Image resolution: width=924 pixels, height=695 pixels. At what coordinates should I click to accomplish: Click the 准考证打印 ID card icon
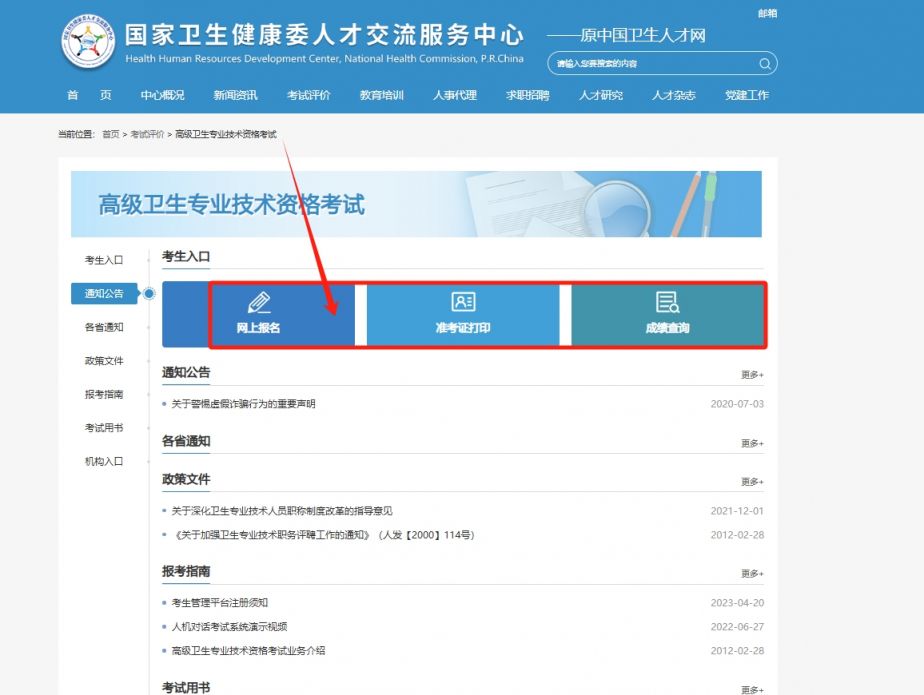463,302
